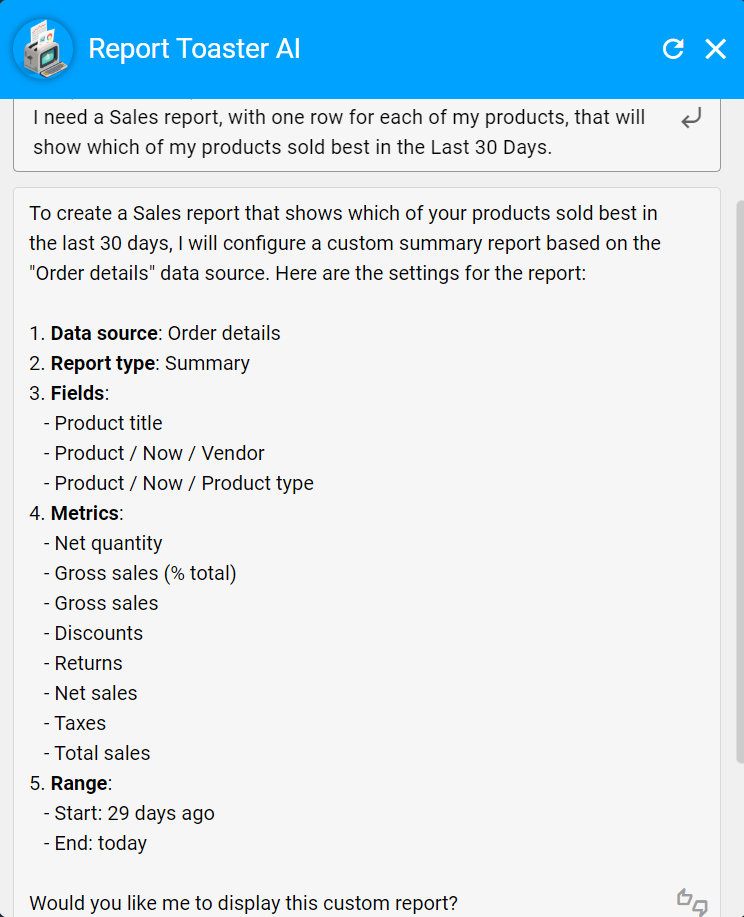Reset the chat with the refresh icon
This screenshot has height=917, width=744.
click(673, 49)
